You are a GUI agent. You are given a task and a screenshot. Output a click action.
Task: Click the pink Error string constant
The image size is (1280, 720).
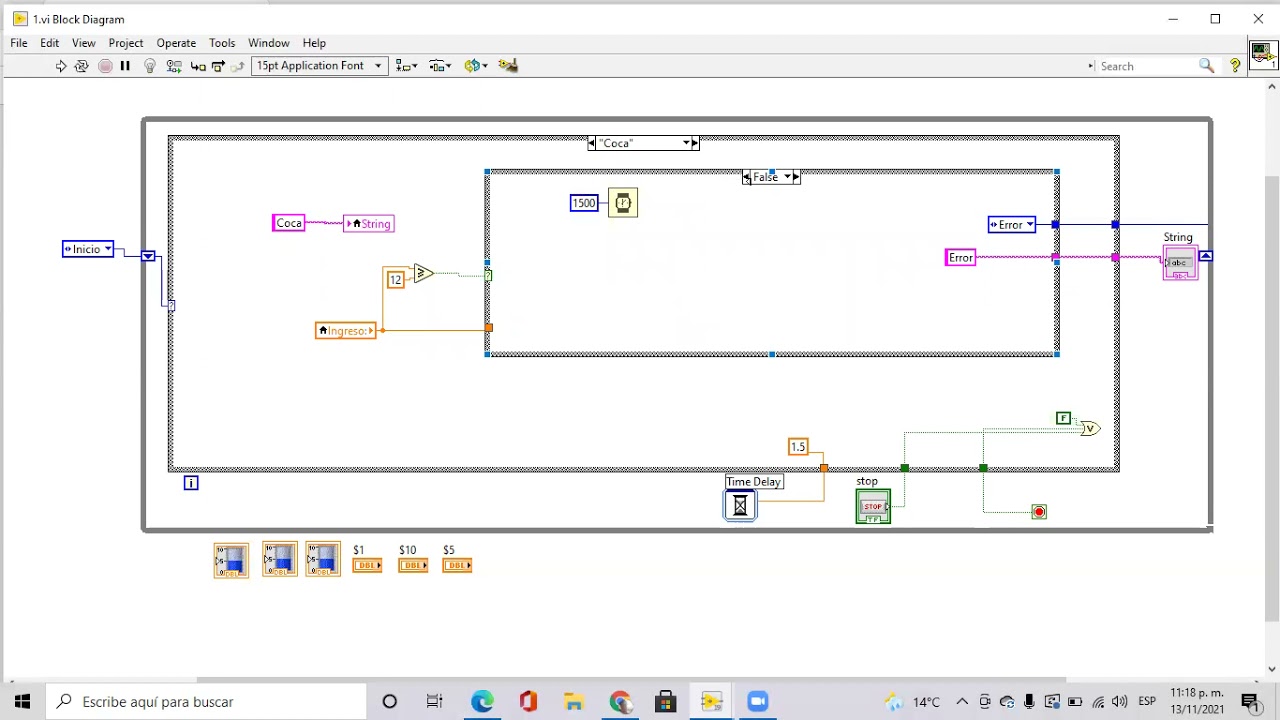tap(961, 258)
